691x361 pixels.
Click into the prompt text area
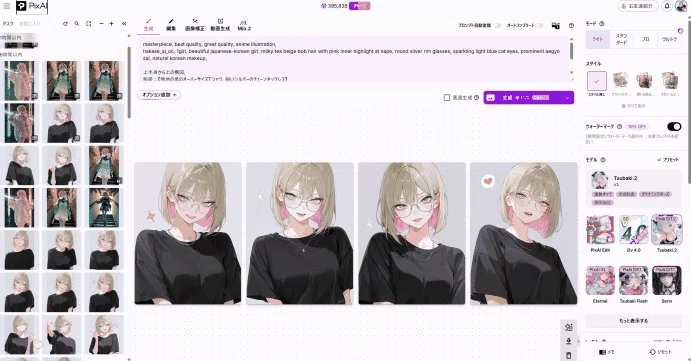tap(353, 60)
